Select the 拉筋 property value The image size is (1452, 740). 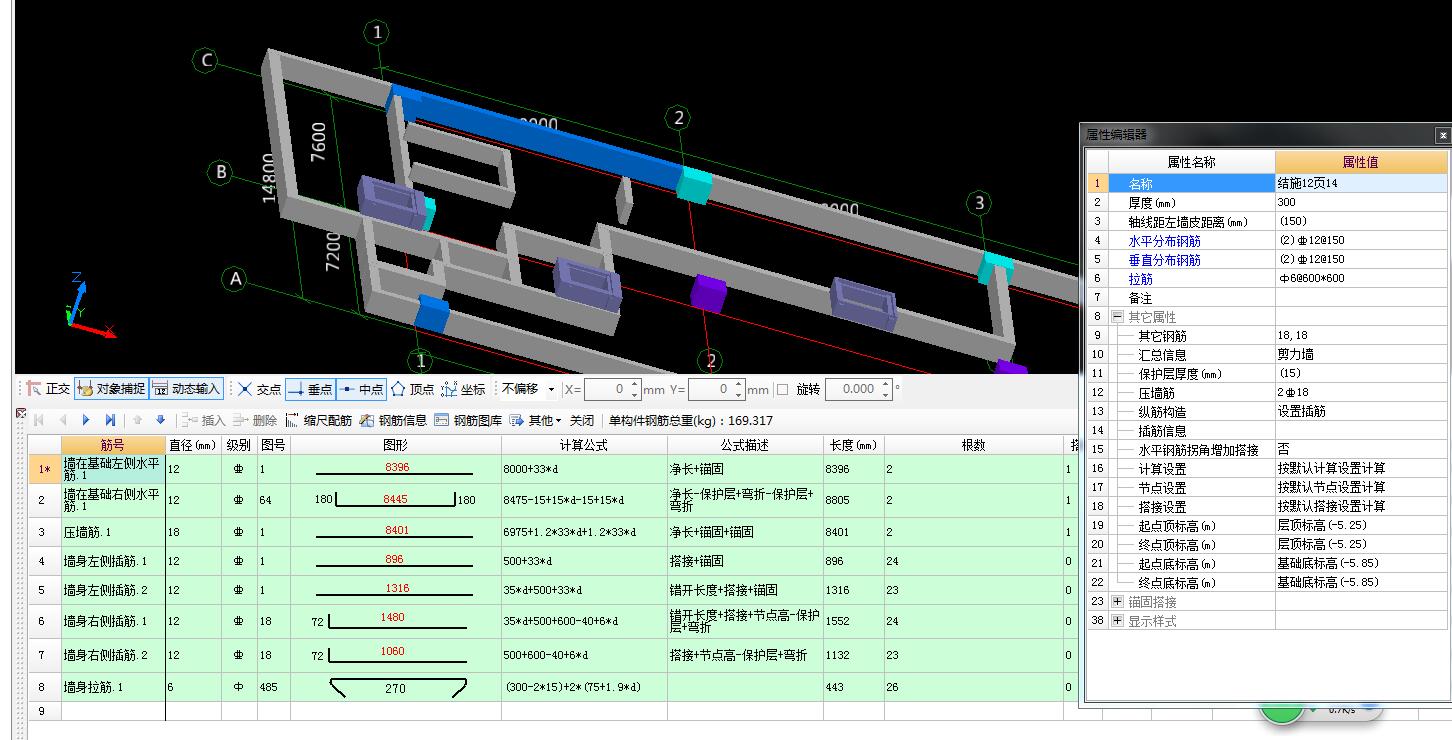tap(1361, 278)
